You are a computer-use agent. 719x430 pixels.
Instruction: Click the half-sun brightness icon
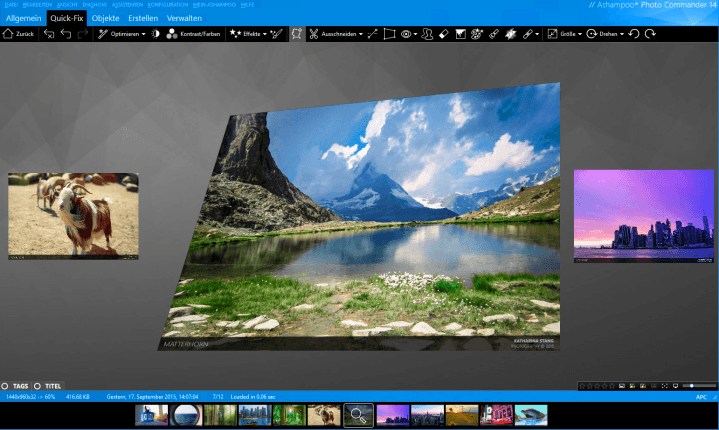(155, 34)
